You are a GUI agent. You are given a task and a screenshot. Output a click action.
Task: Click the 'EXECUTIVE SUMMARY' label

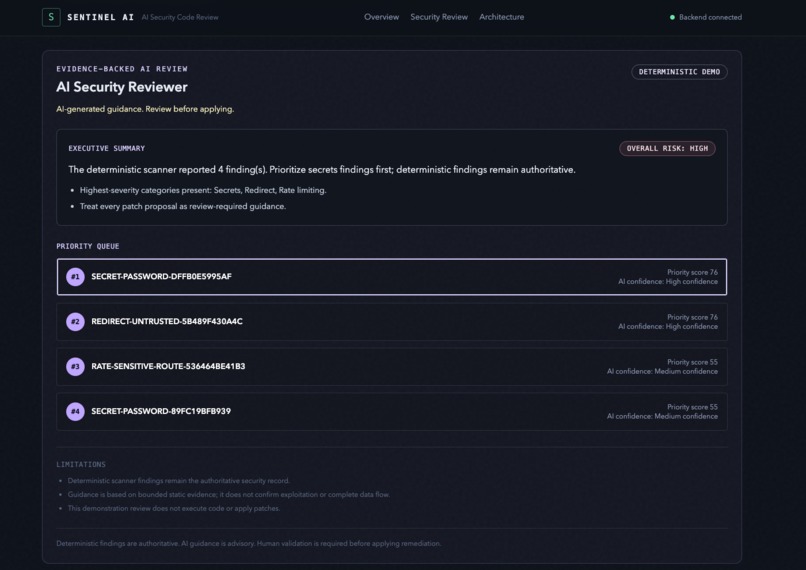[x=106, y=149]
